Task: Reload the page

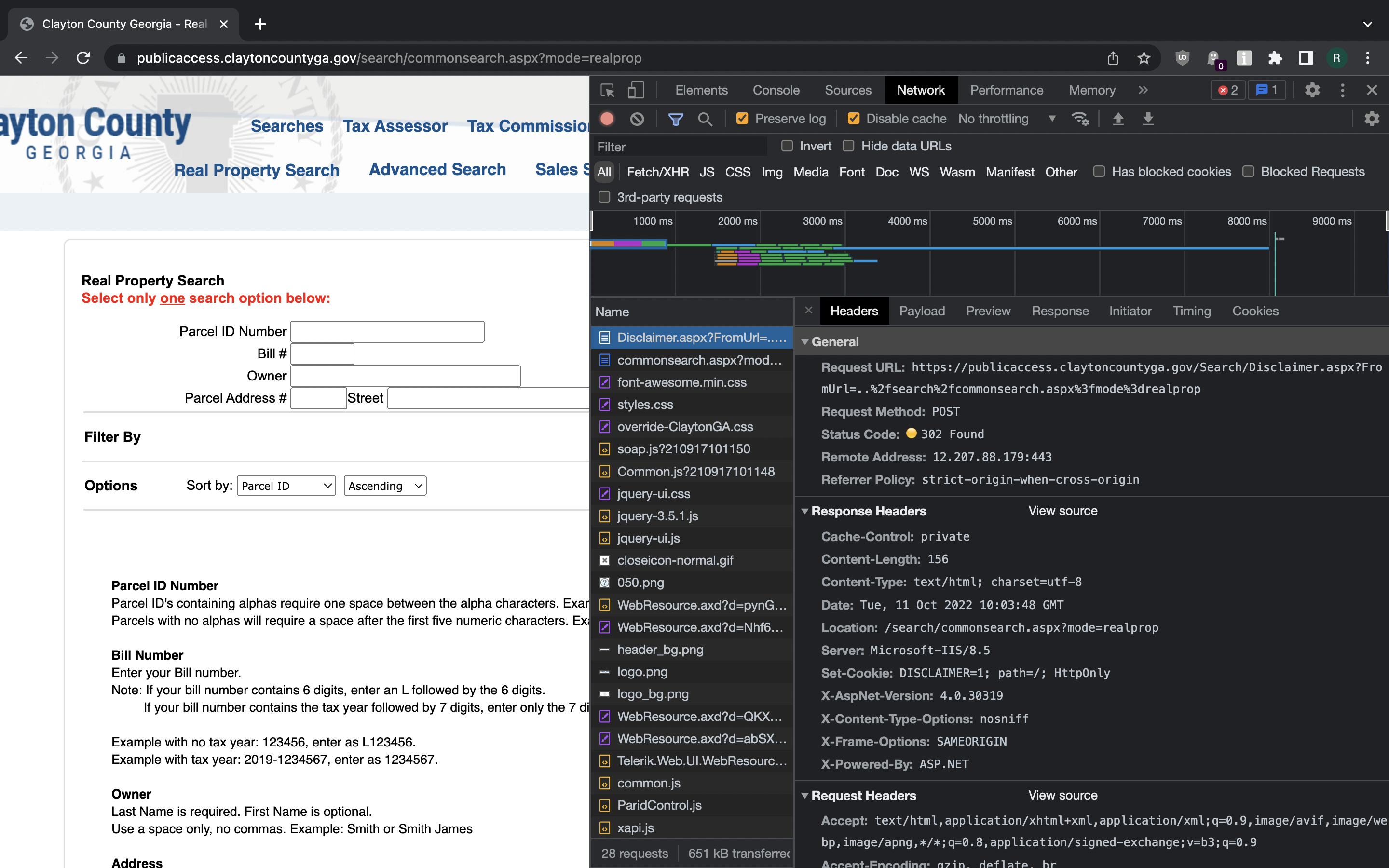Action: (83, 58)
